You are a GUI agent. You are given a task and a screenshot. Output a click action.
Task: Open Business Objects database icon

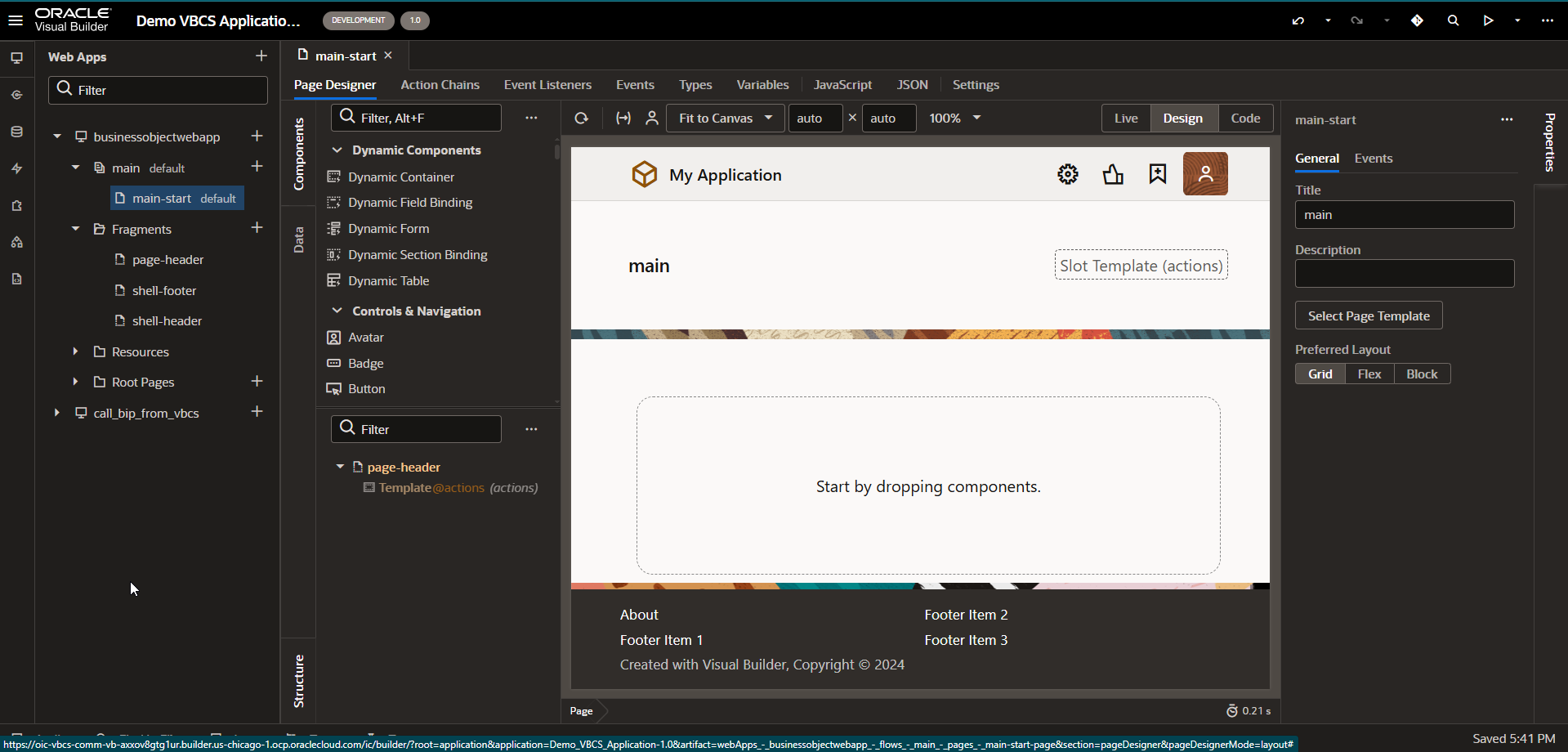(16, 132)
